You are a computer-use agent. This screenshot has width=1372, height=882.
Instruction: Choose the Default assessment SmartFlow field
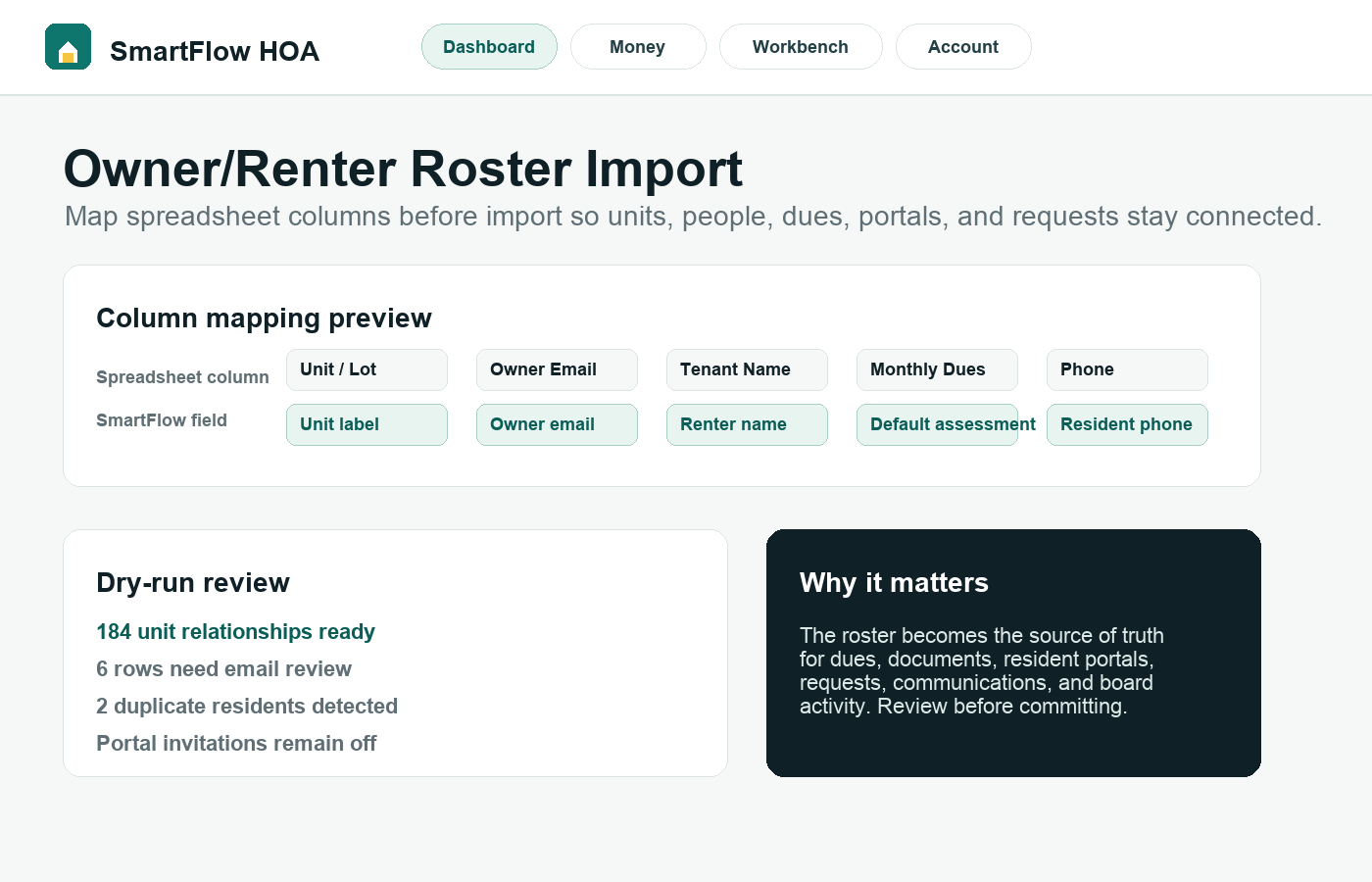[937, 424]
